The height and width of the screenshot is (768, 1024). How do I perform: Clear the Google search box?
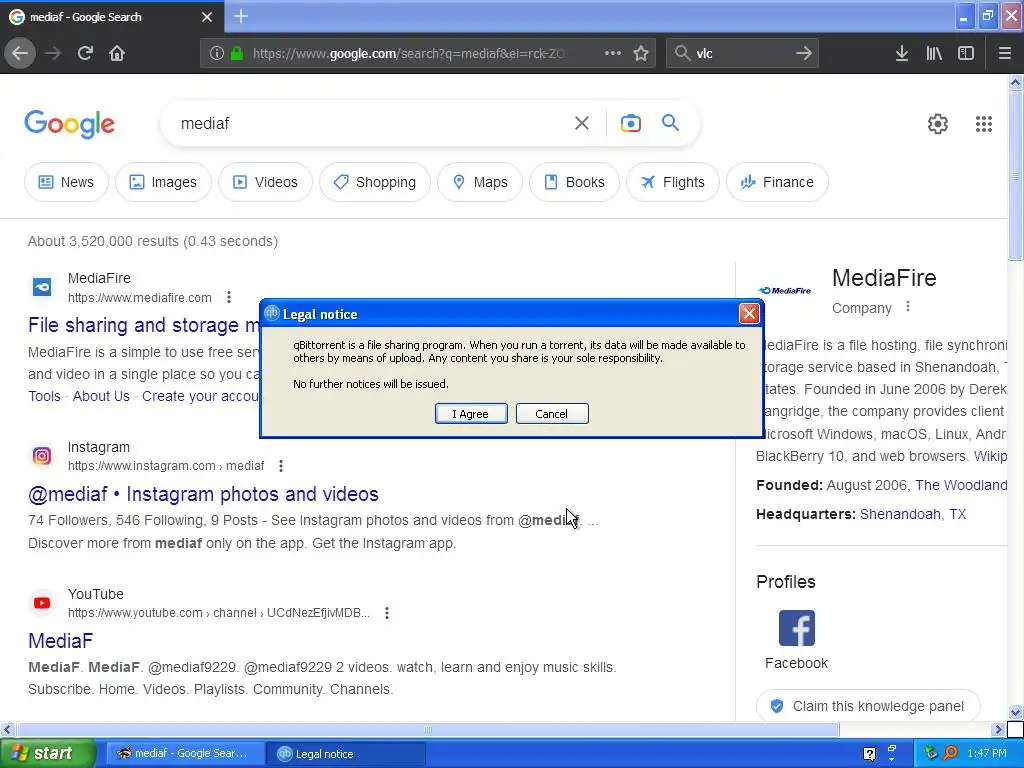coord(582,123)
